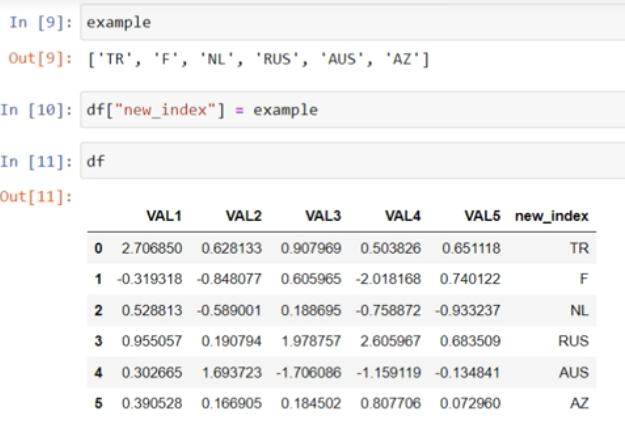Click row index 3 in the dataframe

[x=98, y=340]
